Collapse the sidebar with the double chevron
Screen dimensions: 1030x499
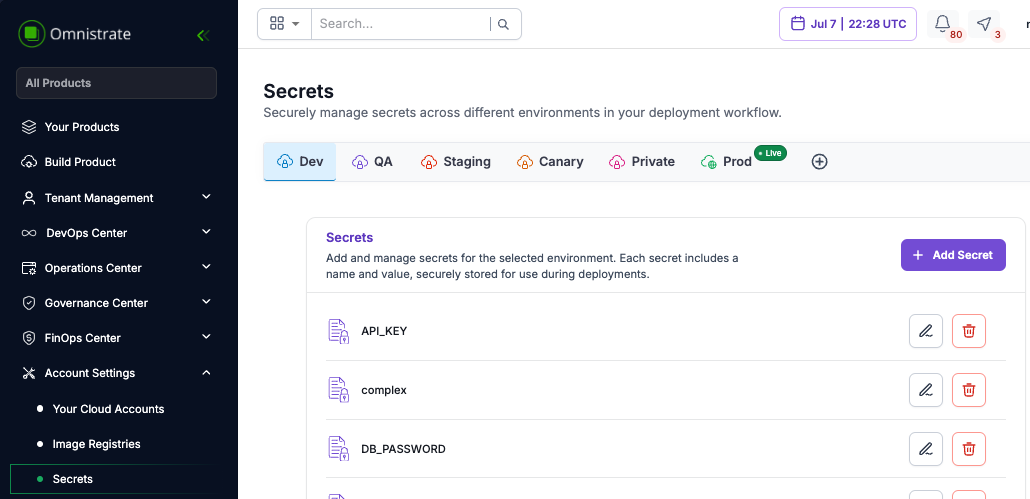point(203,35)
